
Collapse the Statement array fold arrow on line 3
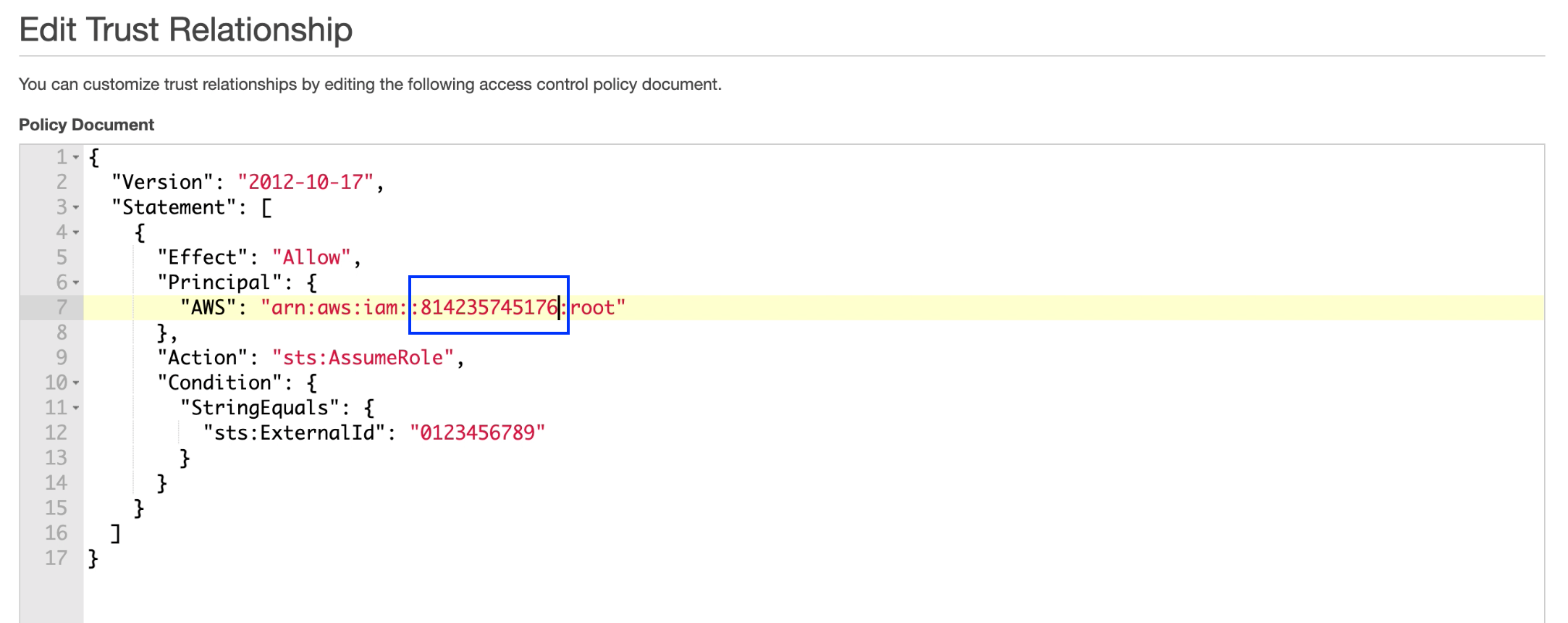coord(75,208)
